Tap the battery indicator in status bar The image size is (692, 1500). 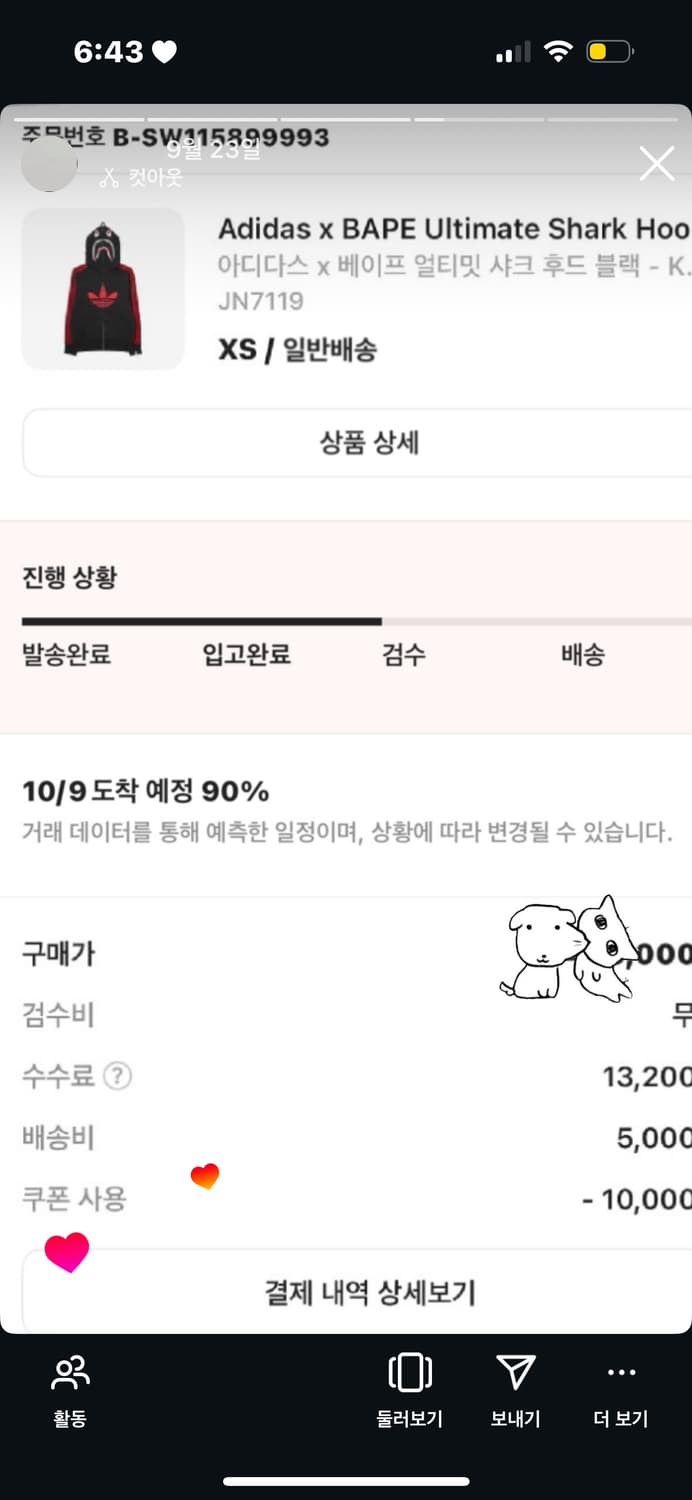click(x=609, y=52)
